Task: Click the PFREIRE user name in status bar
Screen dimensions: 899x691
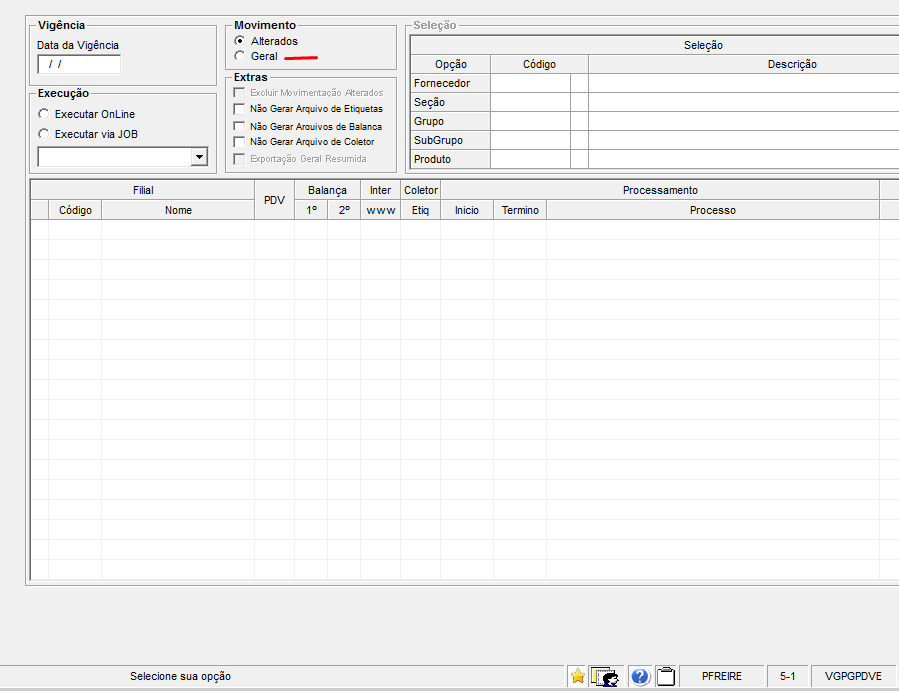Action: coord(721,676)
